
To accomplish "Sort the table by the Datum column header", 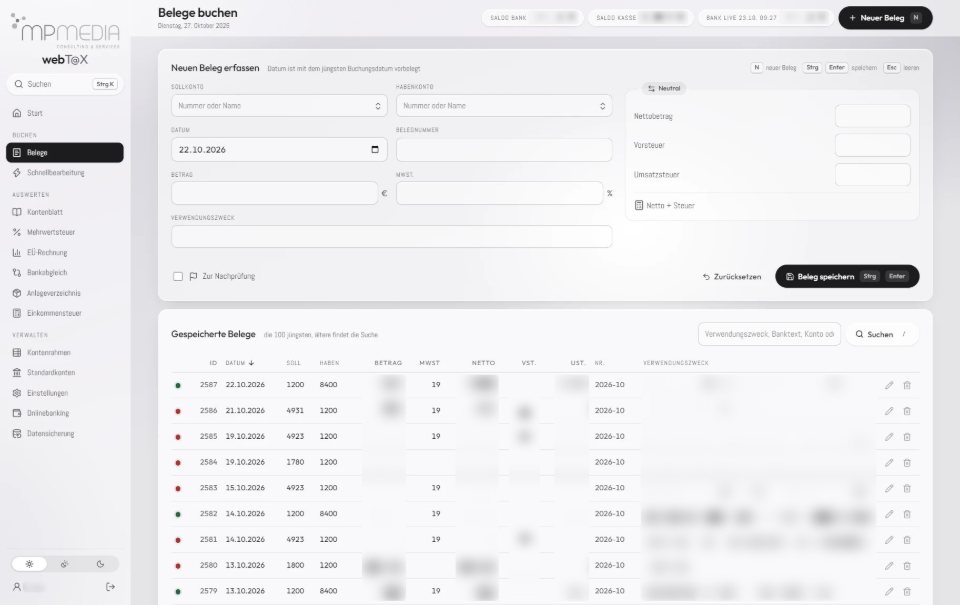I will (x=239, y=363).
